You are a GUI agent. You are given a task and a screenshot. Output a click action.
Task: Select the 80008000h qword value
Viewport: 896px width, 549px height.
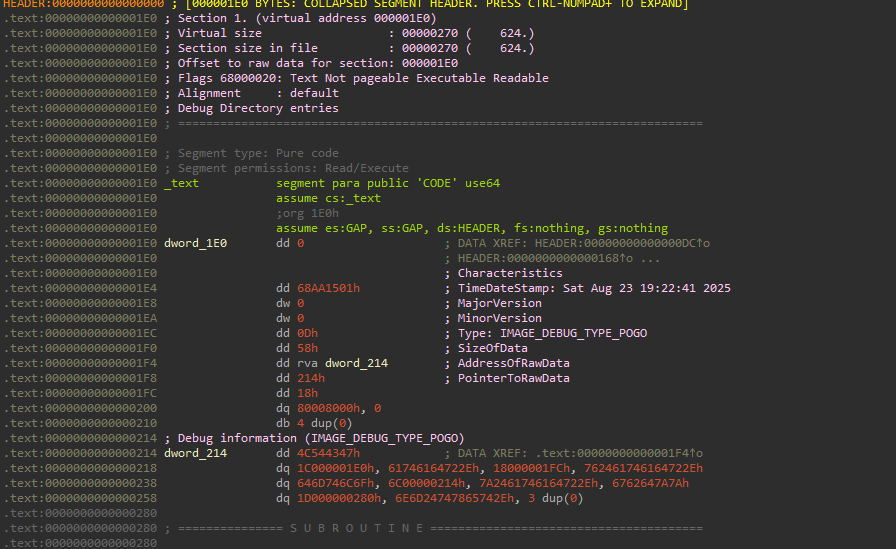[x=331, y=408]
